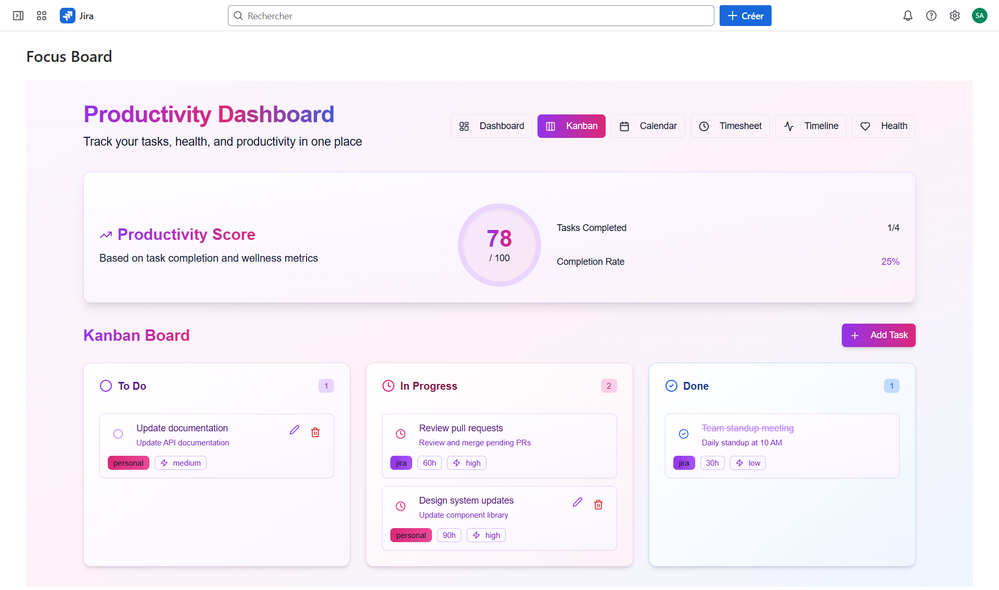Click the Rechercher search field

(469, 15)
